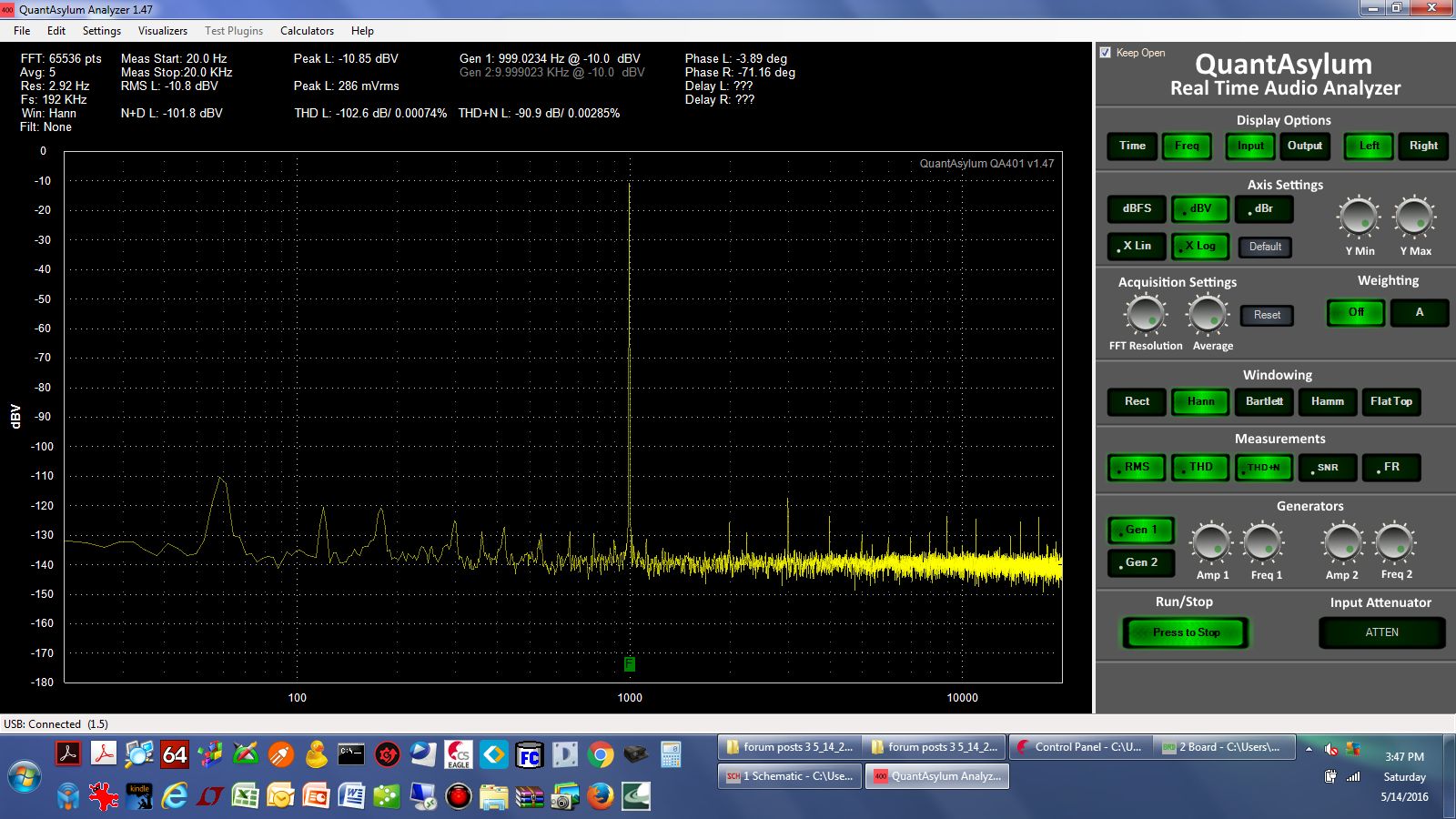Switch display to Time domain
The height and width of the screenshot is (819, 1456).
tap(1132, 146)
